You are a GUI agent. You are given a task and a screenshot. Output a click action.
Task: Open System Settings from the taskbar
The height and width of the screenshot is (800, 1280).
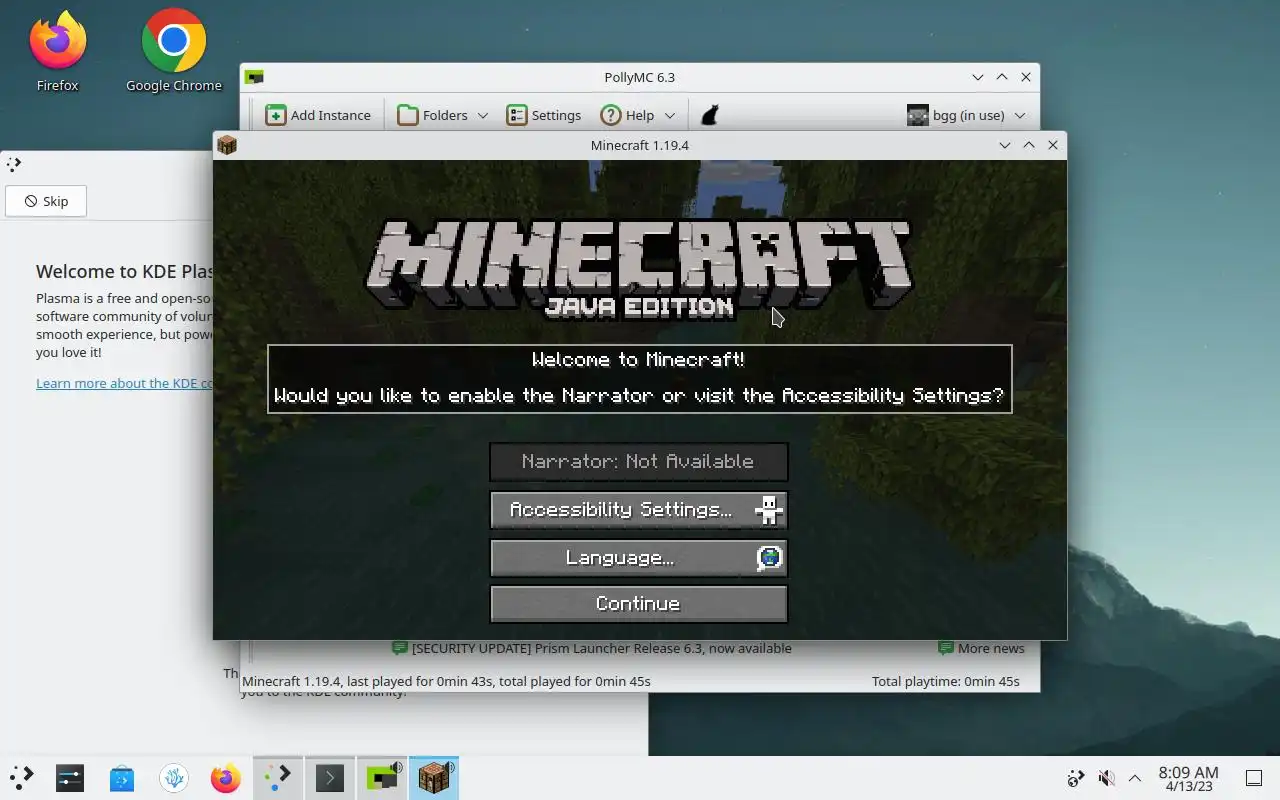click(x=70, y=777)
